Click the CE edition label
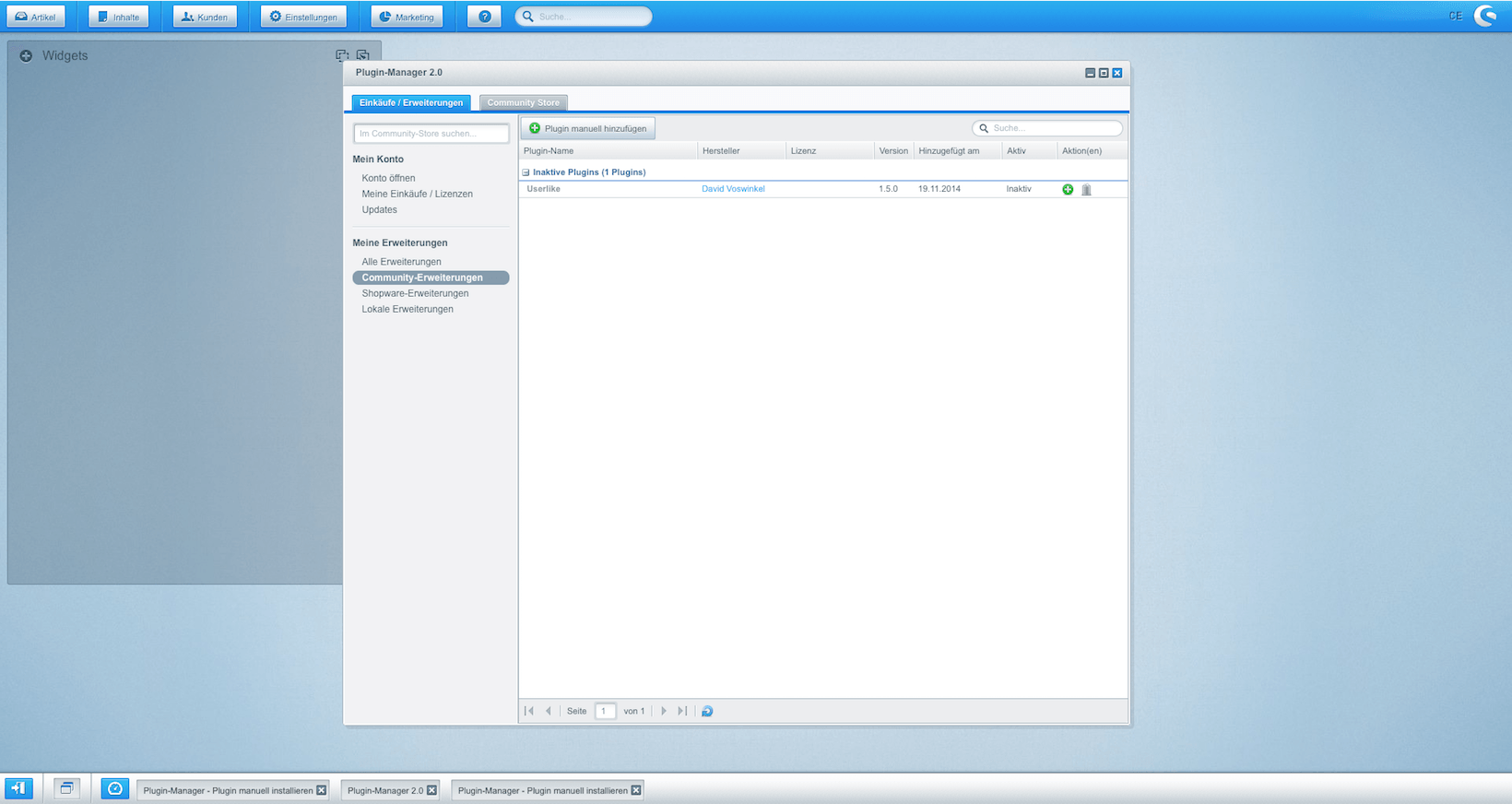The width and height of the screenshot is (1512, 804). [x=1455, y=16]
